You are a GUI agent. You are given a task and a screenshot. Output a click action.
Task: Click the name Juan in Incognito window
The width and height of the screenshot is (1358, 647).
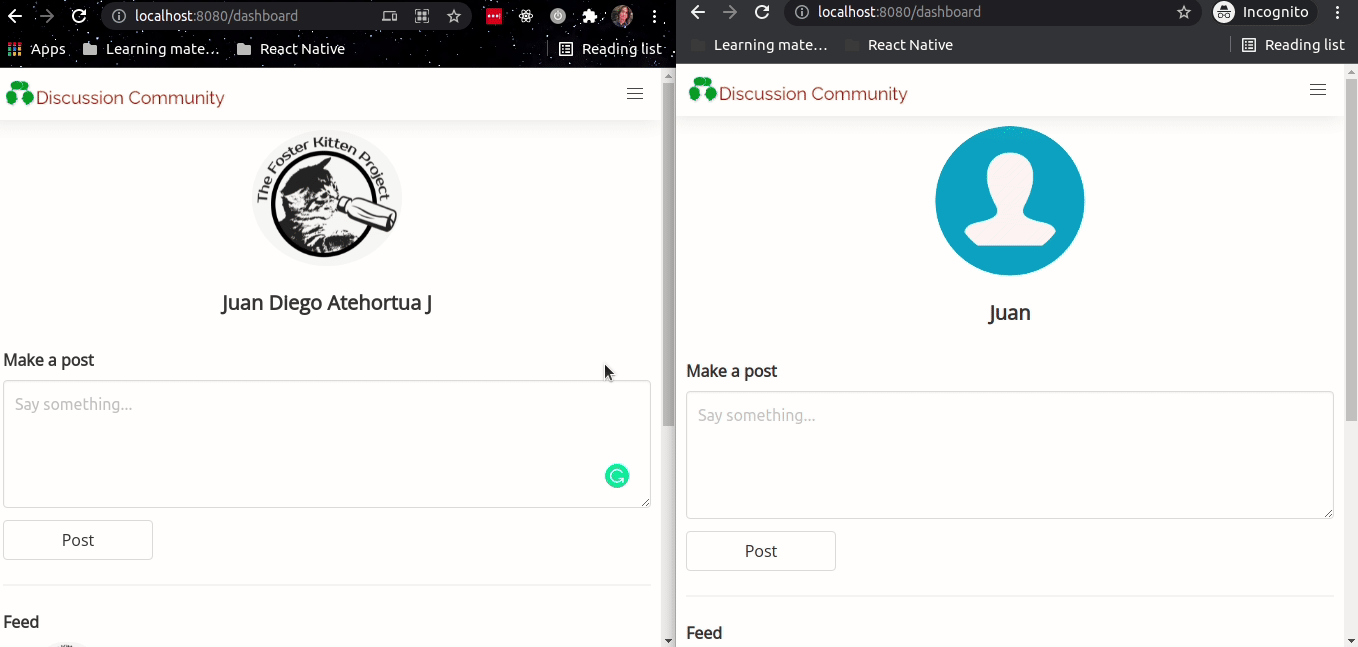coord(1010,313)
